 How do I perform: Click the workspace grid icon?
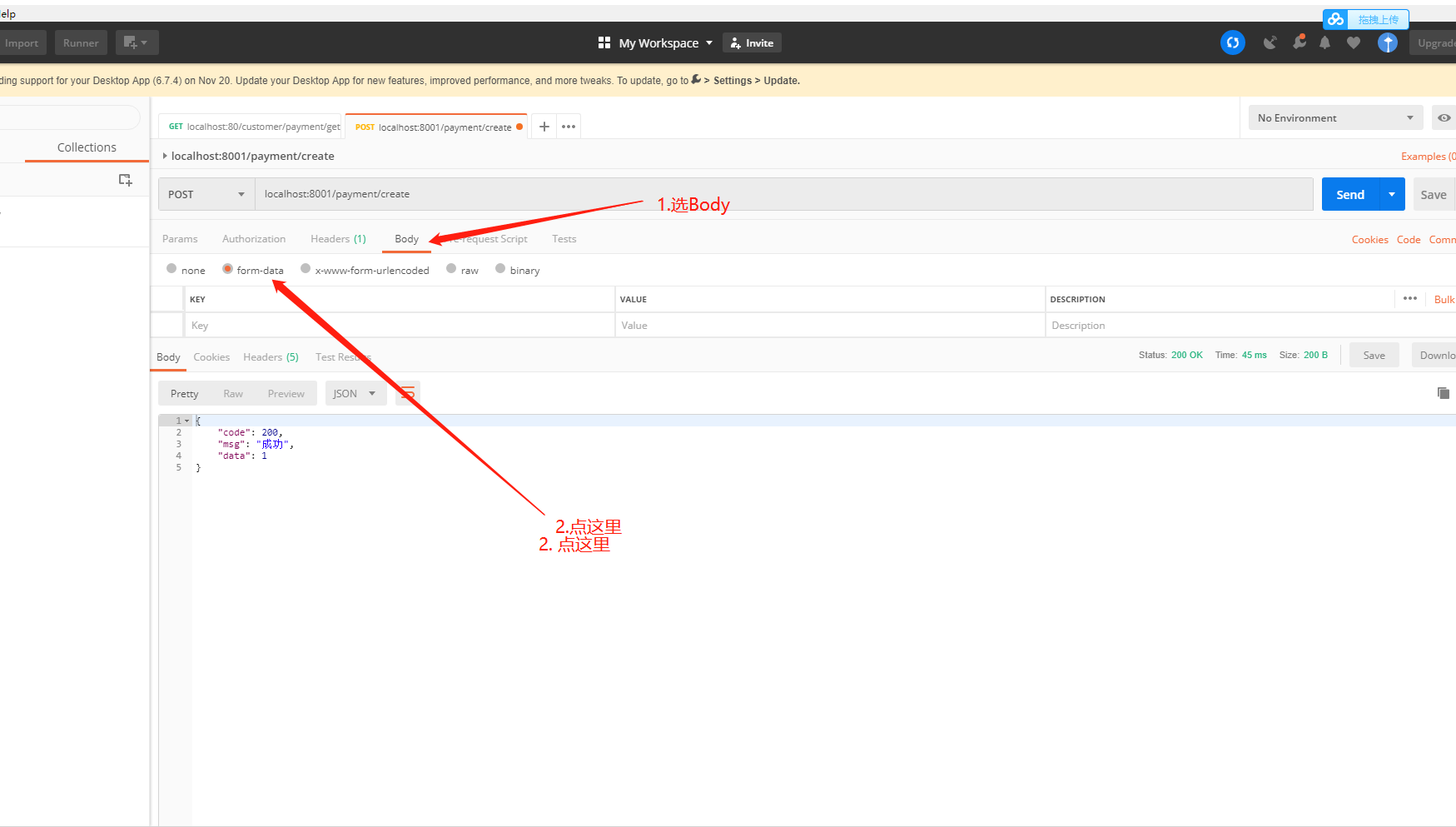604,42
